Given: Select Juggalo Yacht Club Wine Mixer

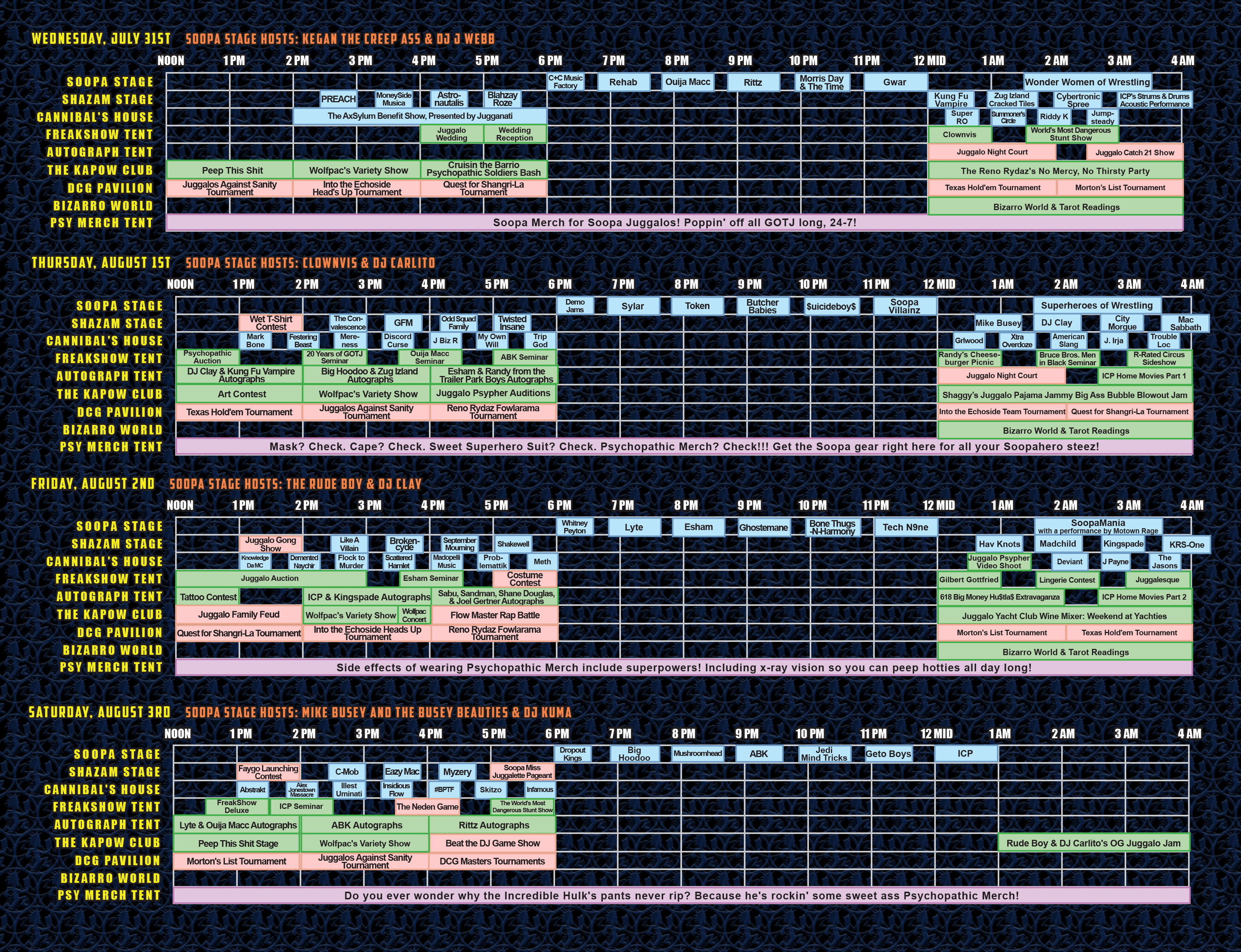Looking at the screenshot, I should coord(1065,616).
